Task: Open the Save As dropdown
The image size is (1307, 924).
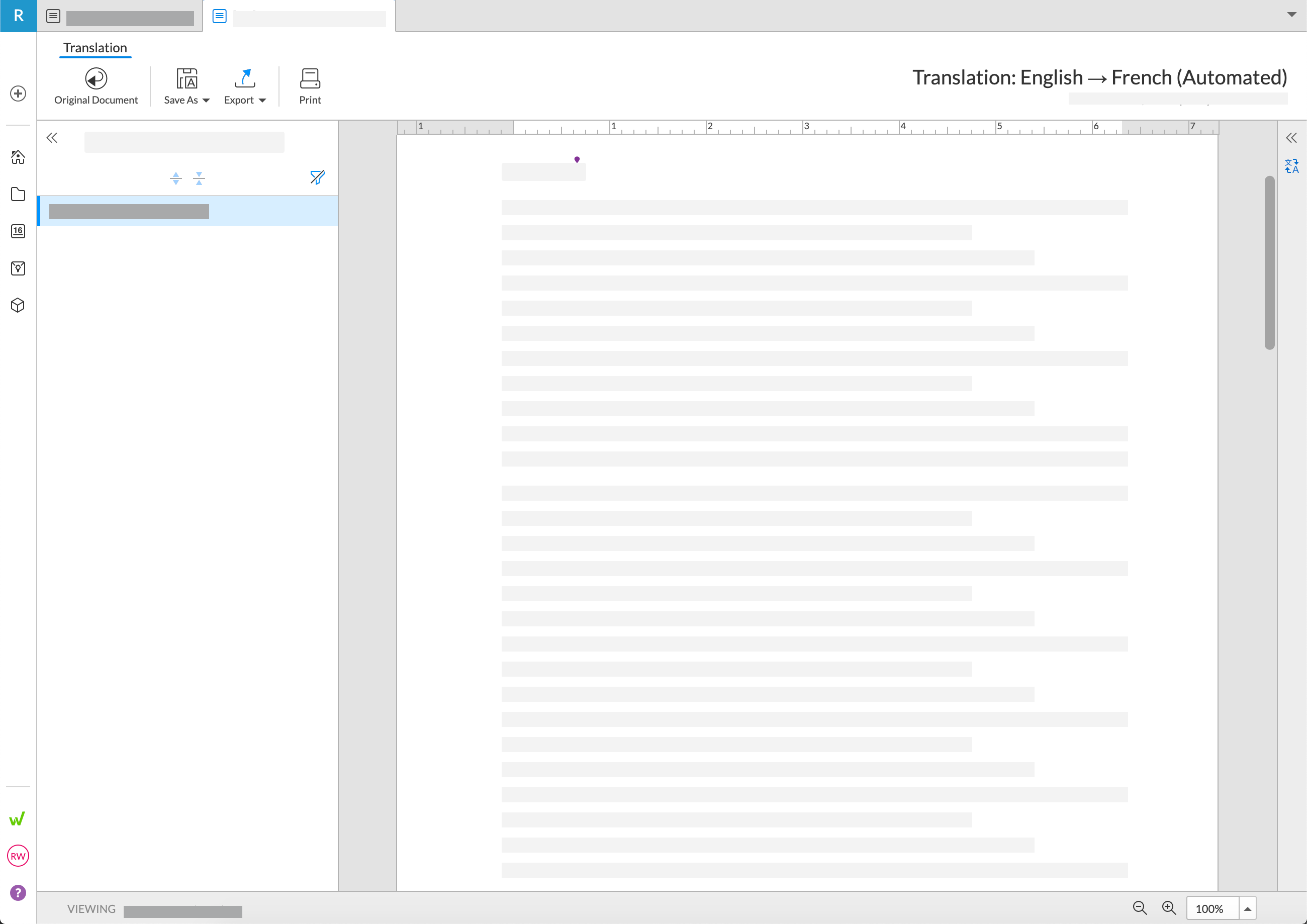Action: point(186,85)
